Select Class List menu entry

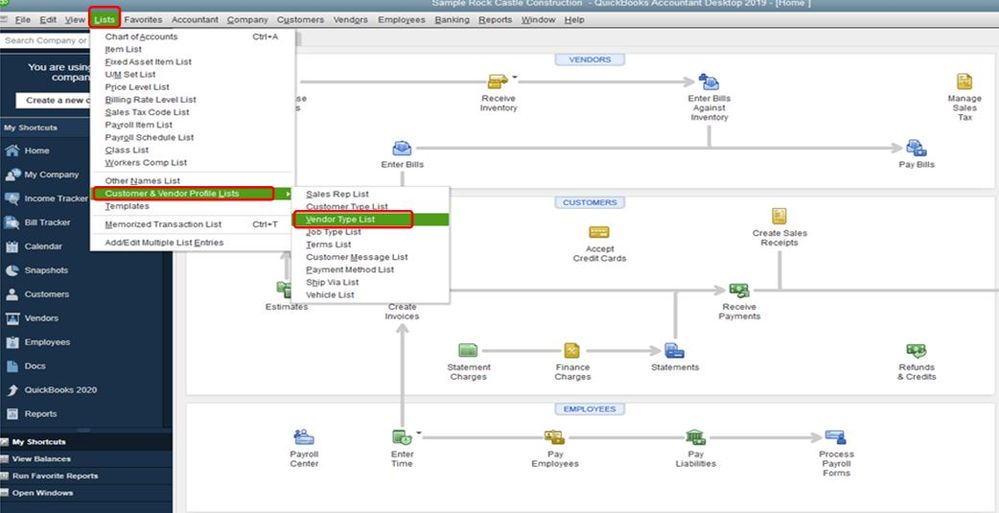pos(191,150)
